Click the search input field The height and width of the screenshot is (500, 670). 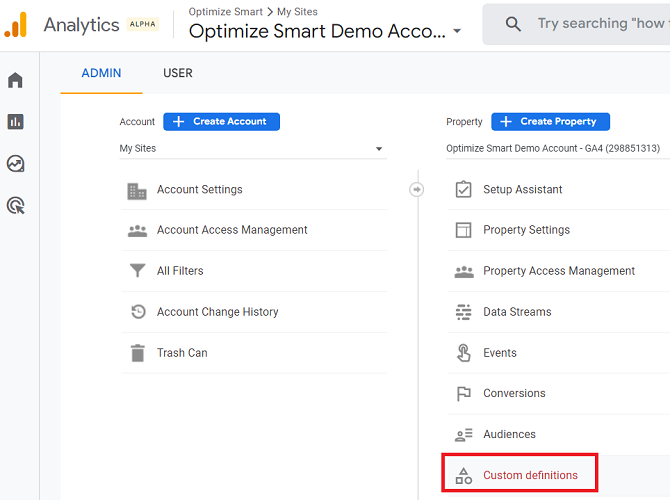[x=598, y=24]
